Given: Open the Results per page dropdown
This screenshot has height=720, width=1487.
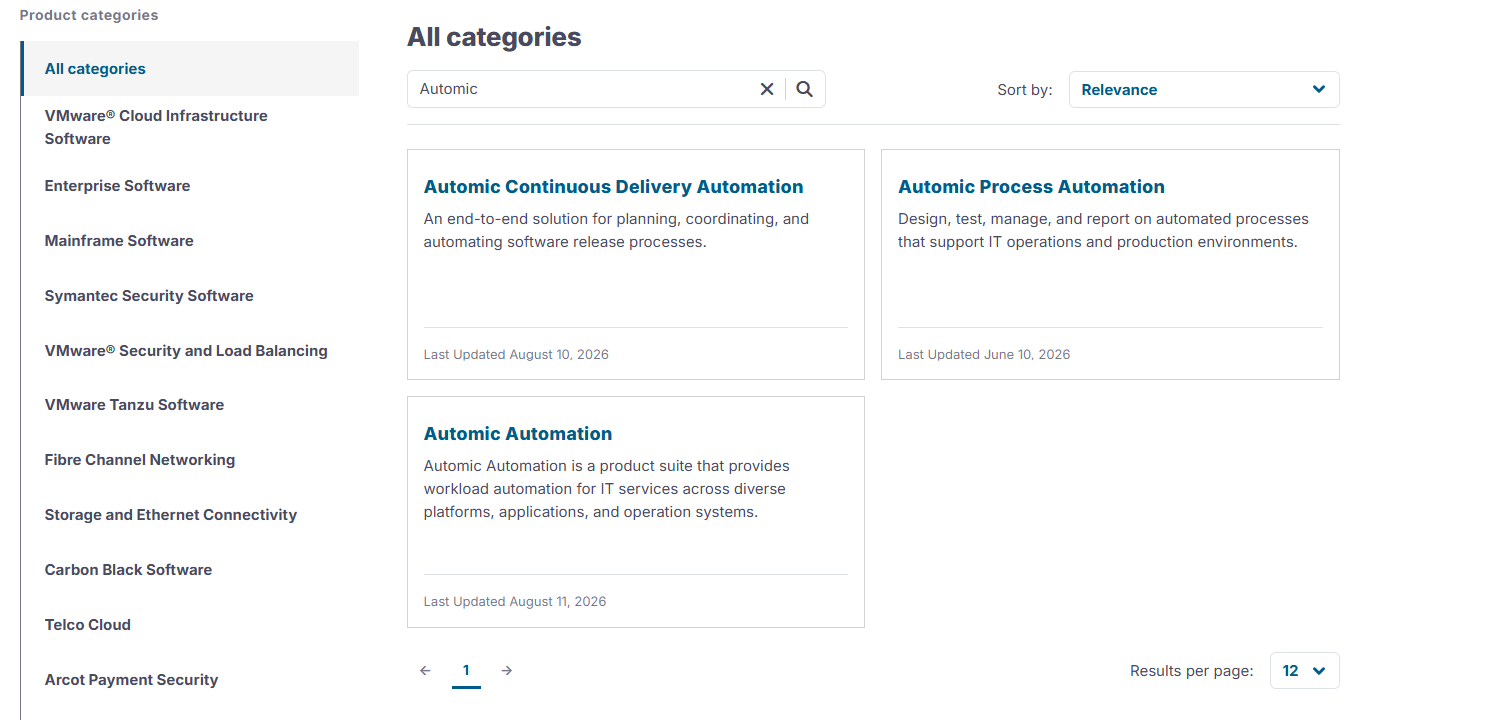Looking at the screenshot, I should pos(1304,671).
